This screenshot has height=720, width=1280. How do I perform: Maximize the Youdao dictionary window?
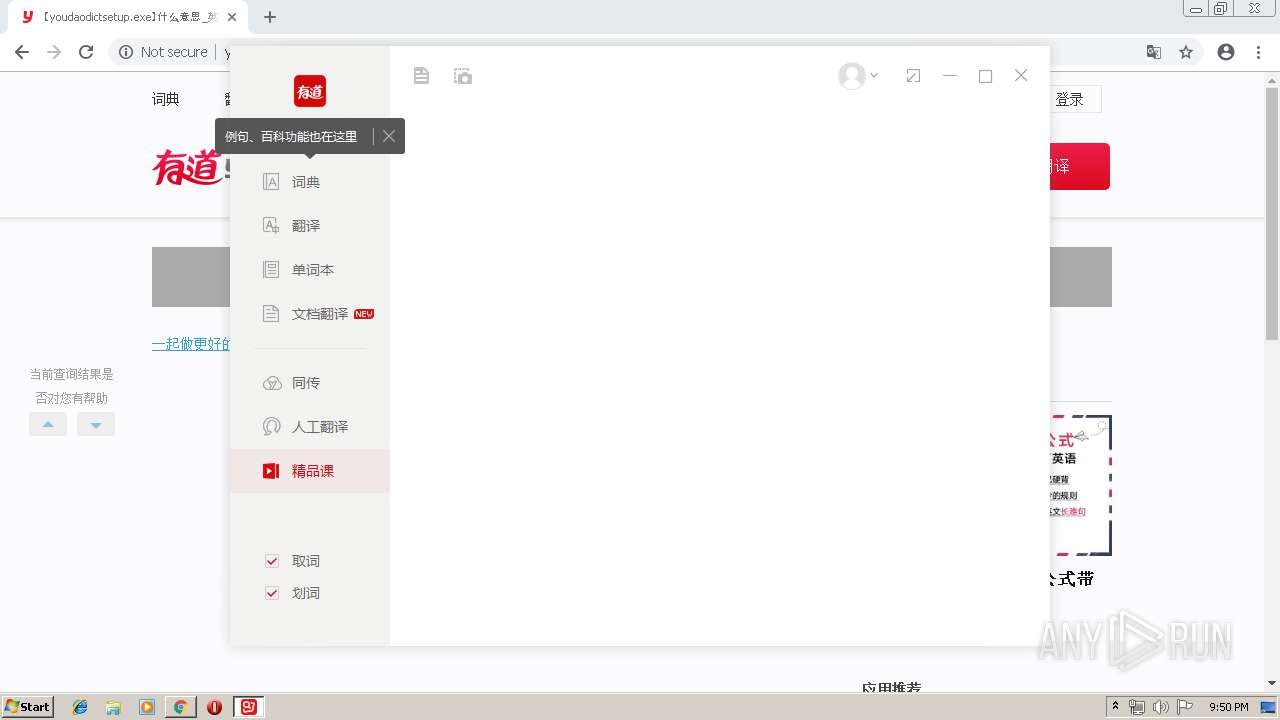pos(985,76)
